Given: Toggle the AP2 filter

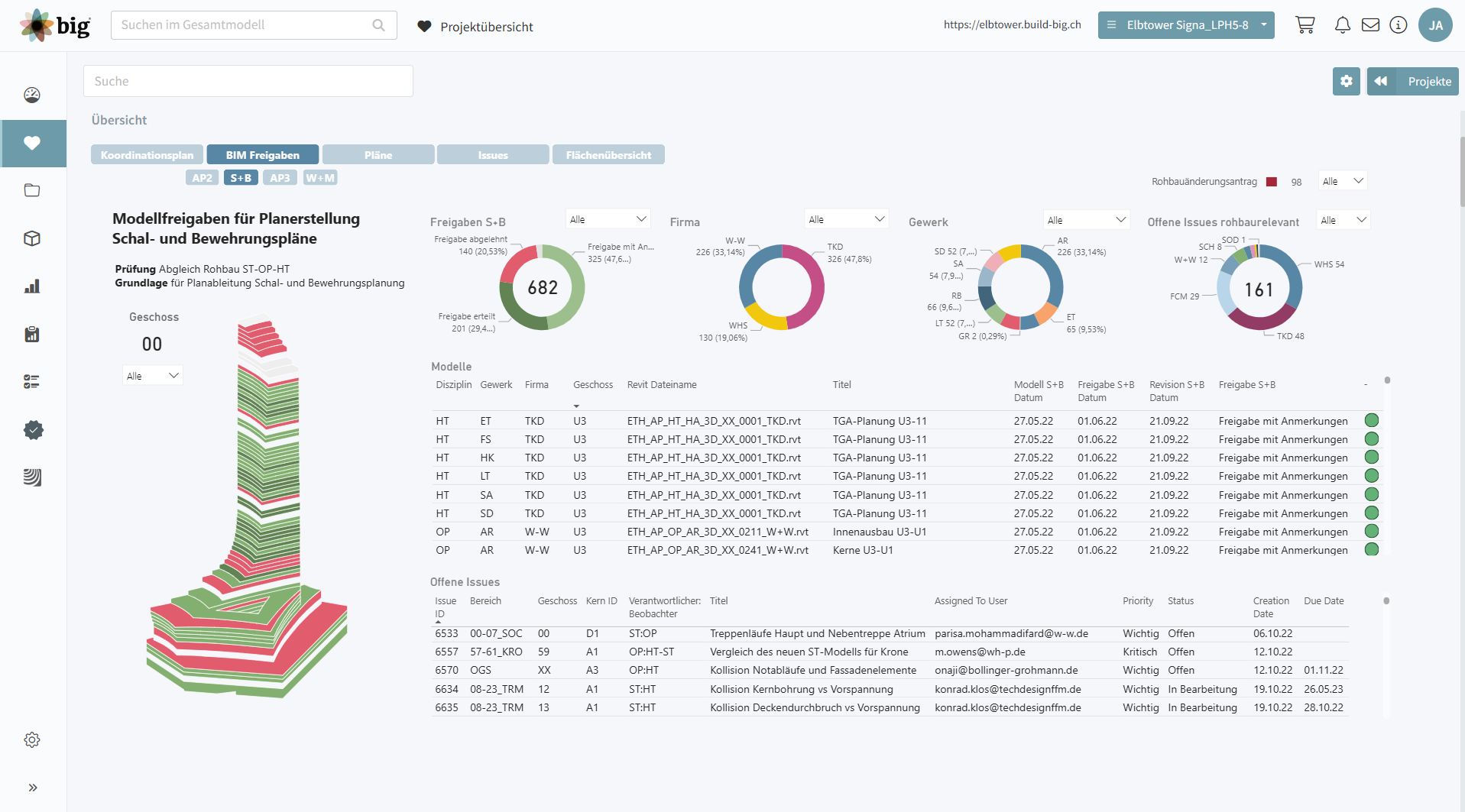Looking at the screenshot, I should [x=202, y=178].
